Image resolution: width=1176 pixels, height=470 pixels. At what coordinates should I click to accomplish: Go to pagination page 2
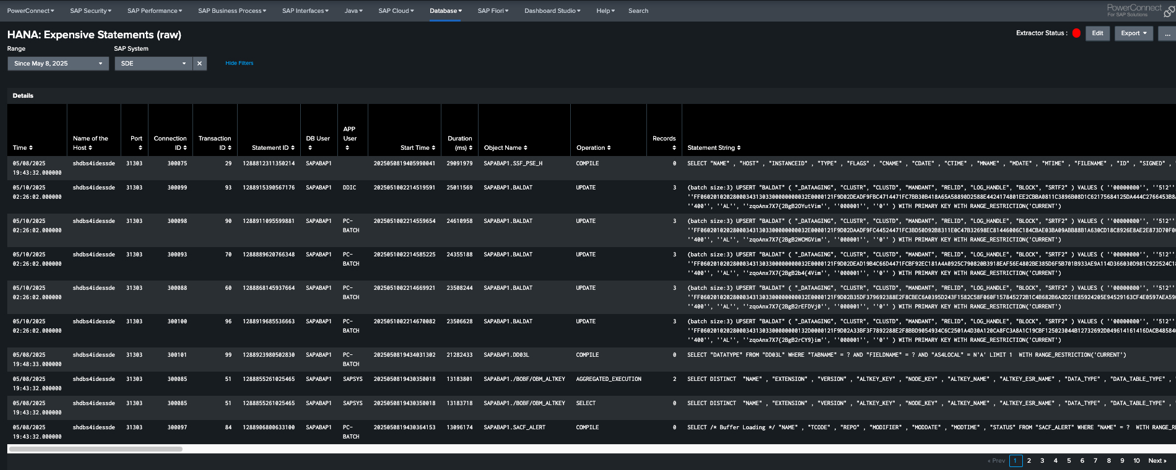pyautogui.click(x=1029, y=460)
